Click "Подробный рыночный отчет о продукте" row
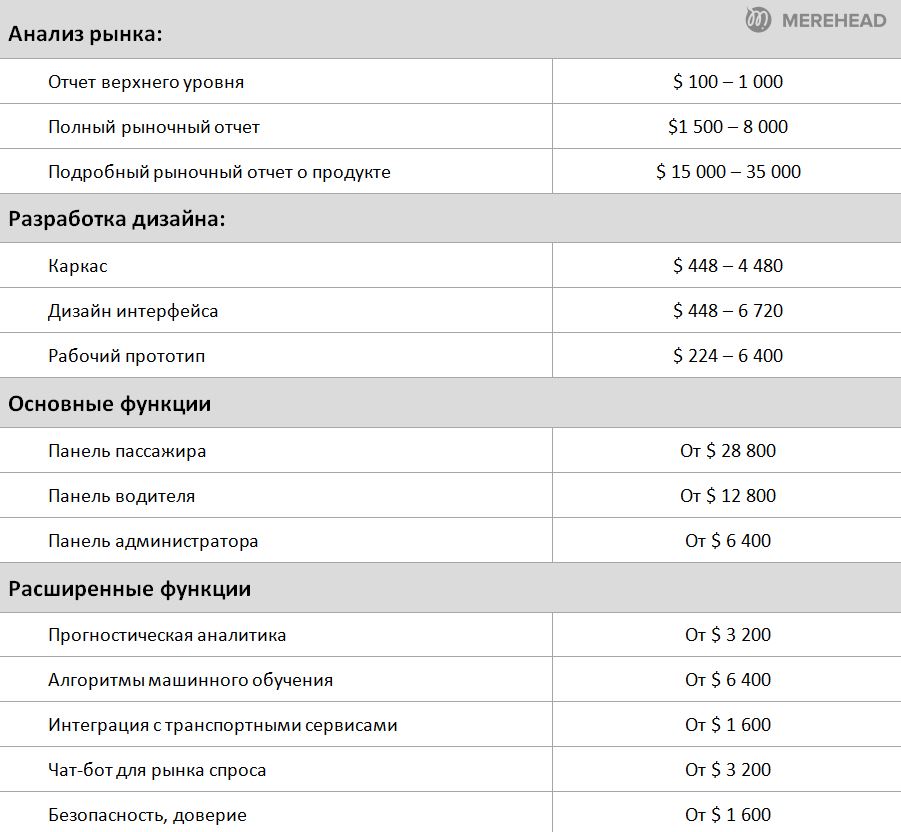The image size is (901, 832). tap(219, 172)
